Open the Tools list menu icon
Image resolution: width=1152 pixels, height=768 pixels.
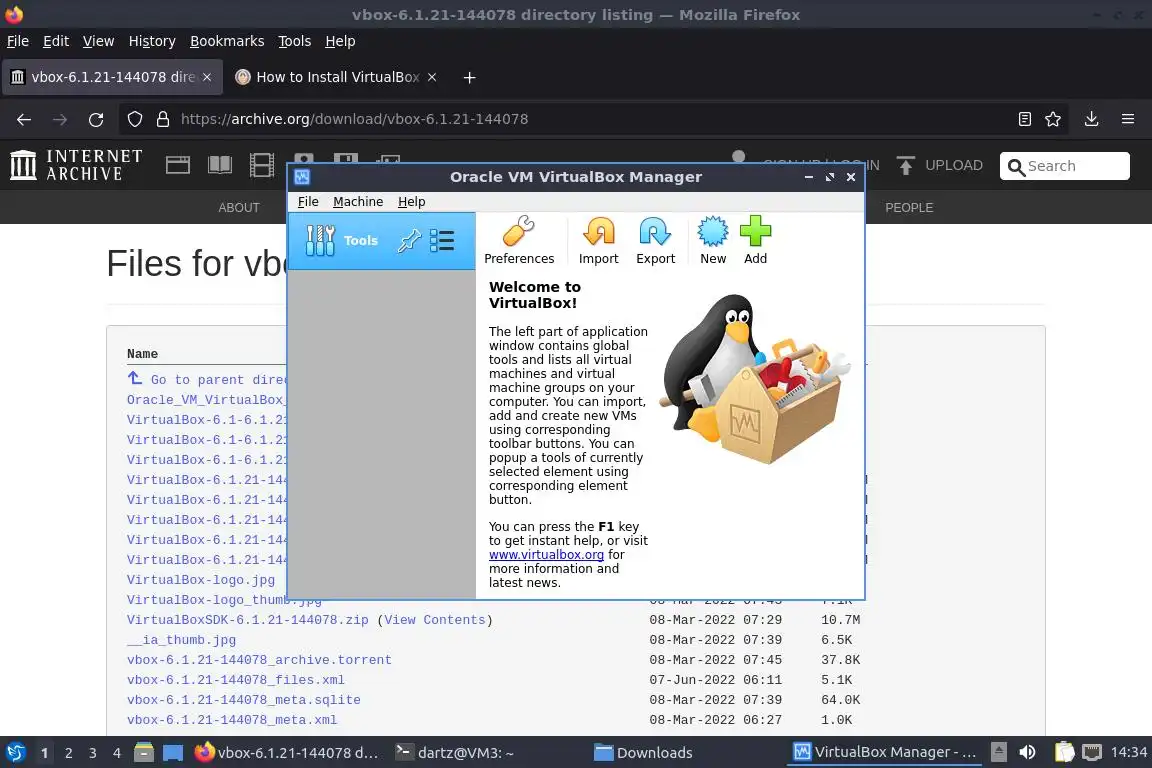pos(442,240)
